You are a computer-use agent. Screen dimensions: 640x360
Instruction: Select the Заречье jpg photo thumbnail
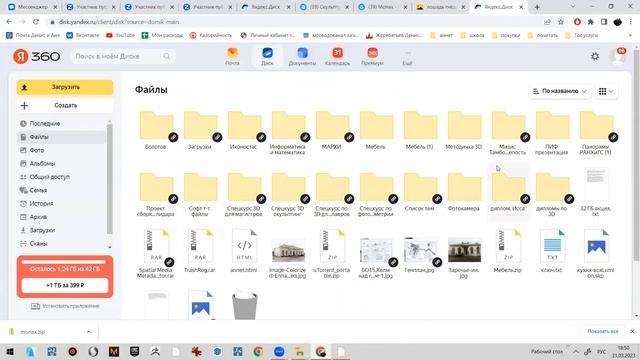tap(464, 250)
